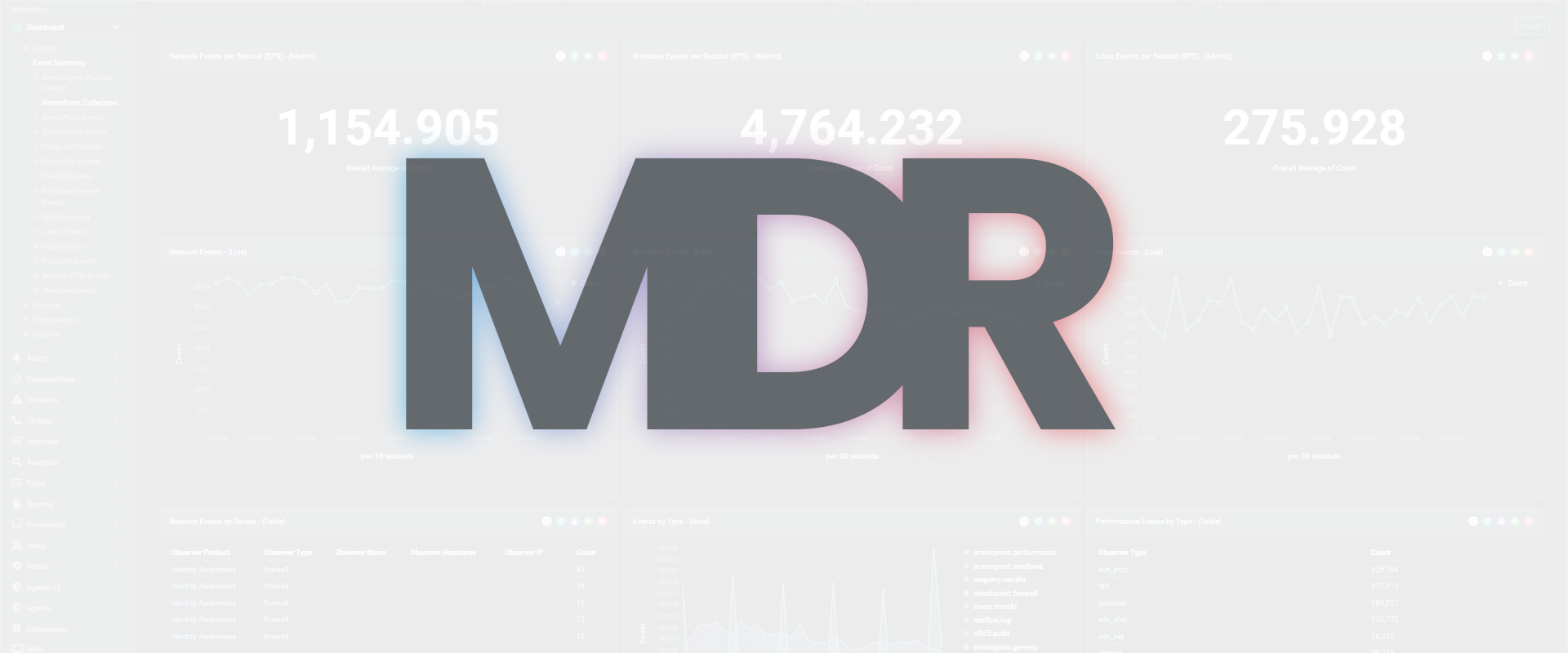Open GitHub Events dashboard link
1568x653 pixels.
65,217
